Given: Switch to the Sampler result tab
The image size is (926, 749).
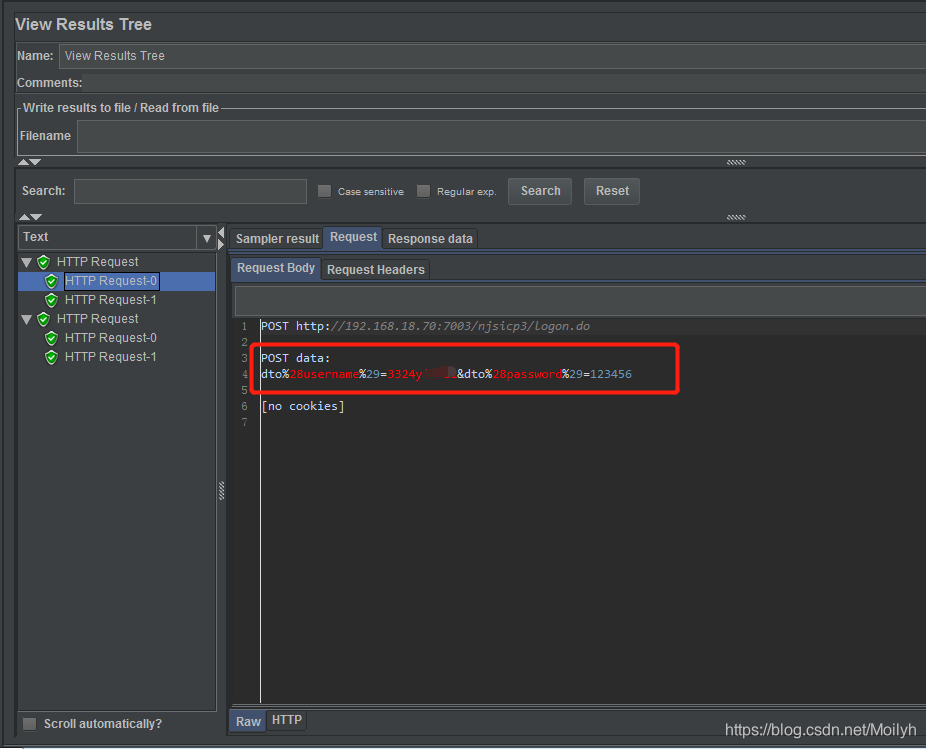Looking at the screenshot, I should (277, 239).
